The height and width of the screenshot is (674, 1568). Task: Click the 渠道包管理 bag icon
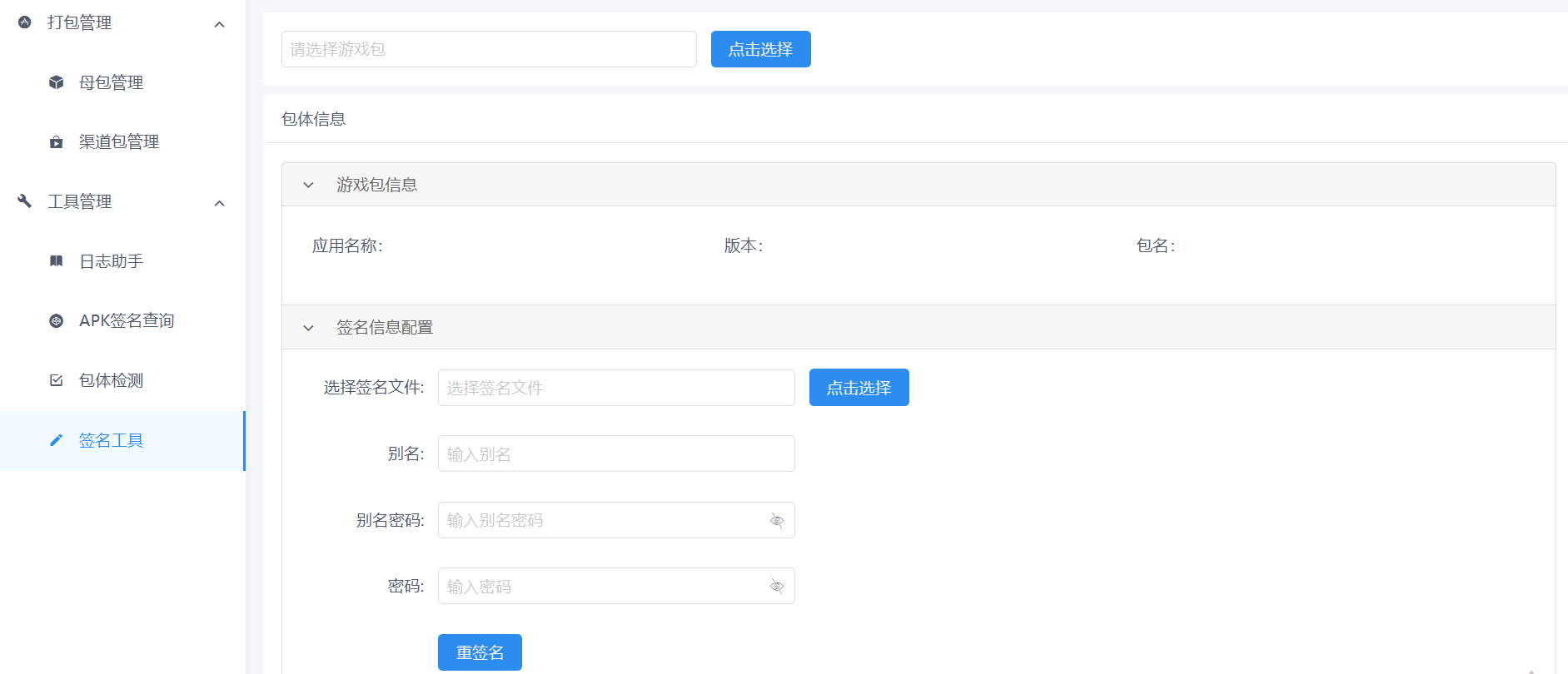pos(57,142)
